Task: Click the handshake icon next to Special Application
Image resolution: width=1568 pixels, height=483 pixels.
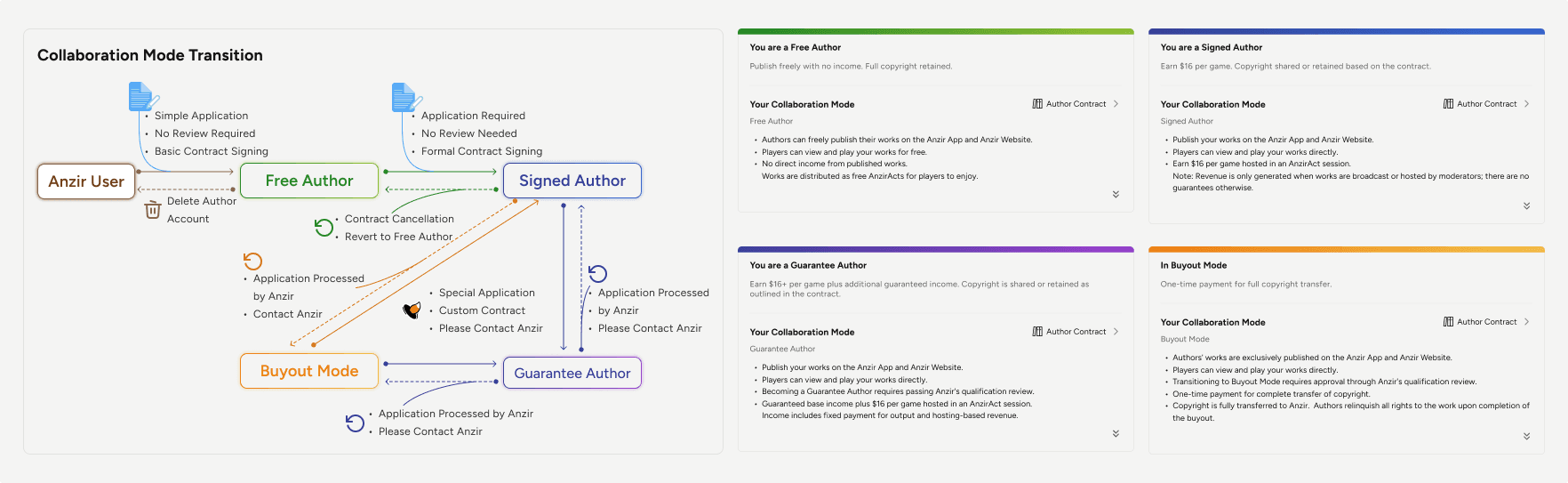Action: 412,310
